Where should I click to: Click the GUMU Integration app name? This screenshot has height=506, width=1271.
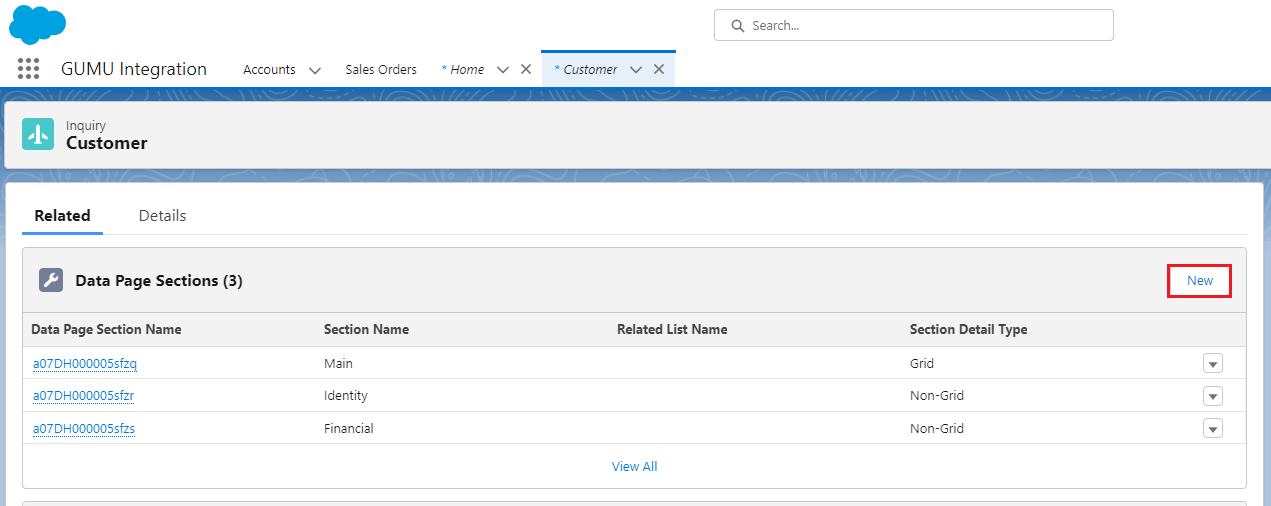134,69
